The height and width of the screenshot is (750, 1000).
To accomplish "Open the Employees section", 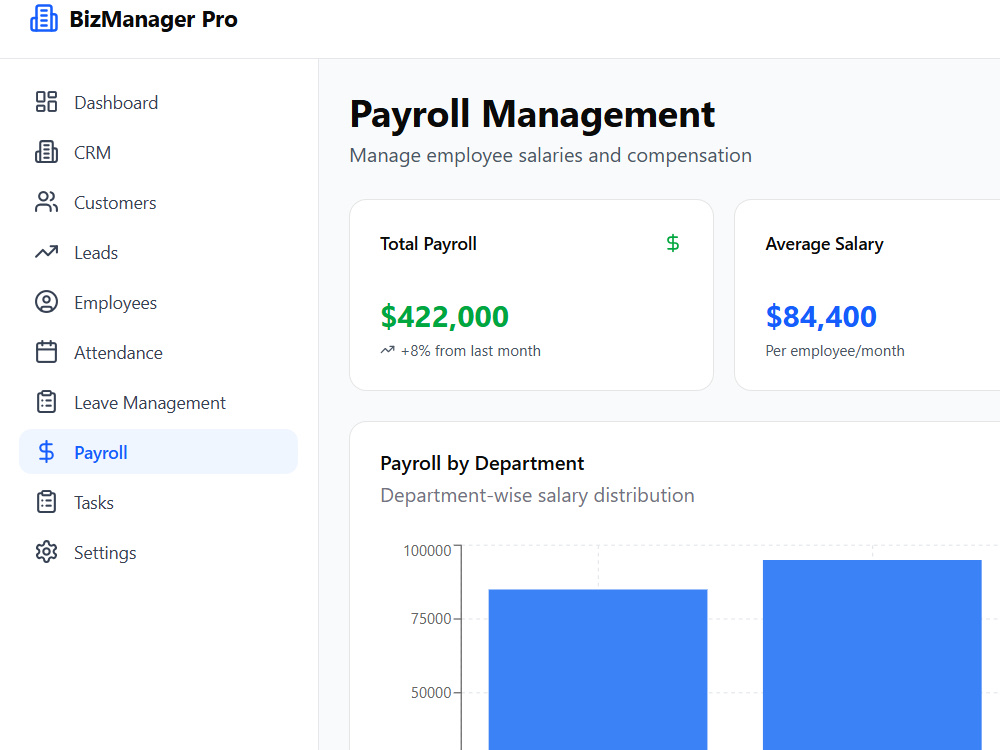I will click(159, 302).
